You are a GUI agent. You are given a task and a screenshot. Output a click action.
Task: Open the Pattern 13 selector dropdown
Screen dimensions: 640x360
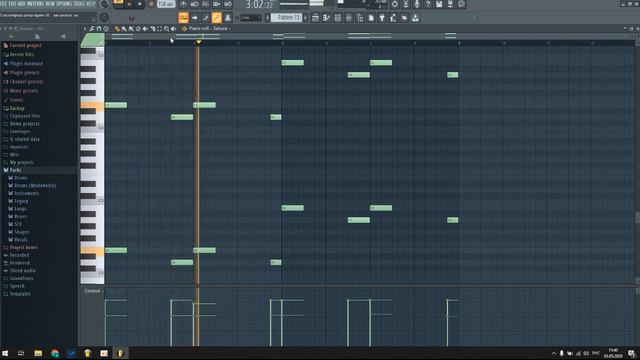coord(288,18)
